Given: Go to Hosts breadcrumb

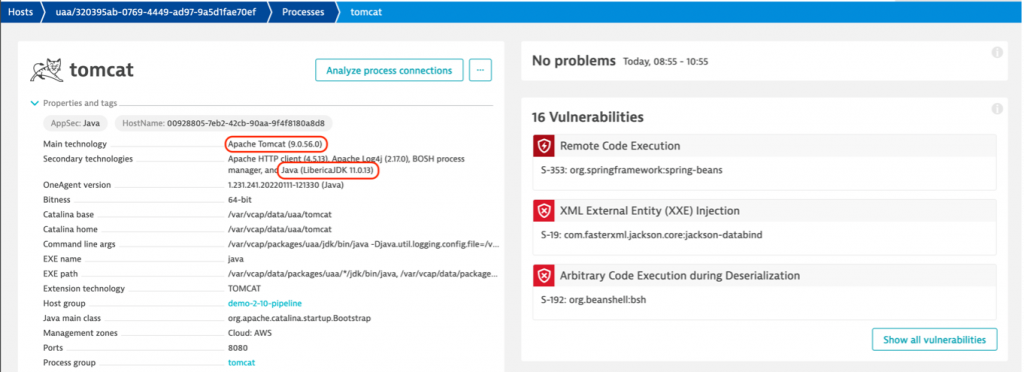Looking at the screenshot, I should pos(20,12).
